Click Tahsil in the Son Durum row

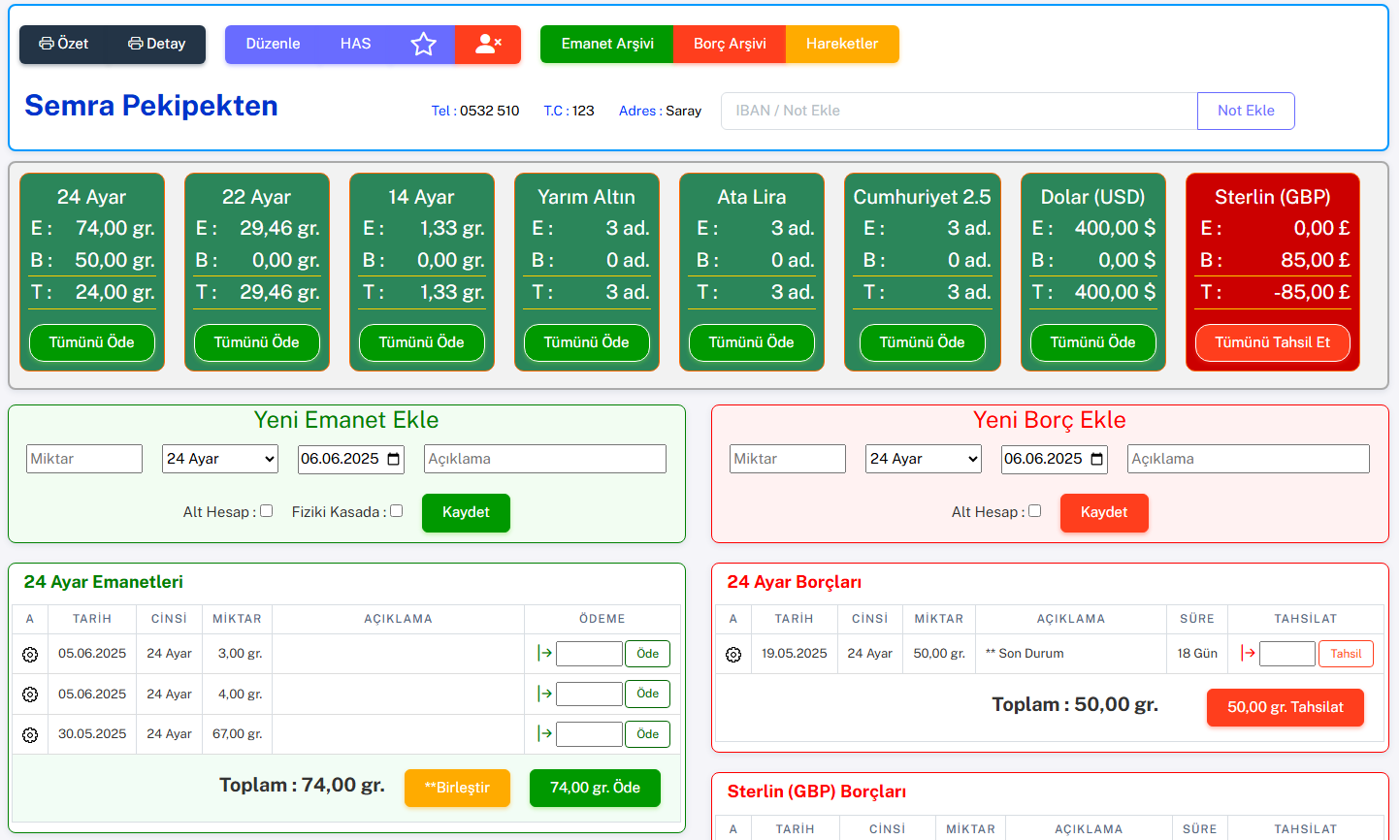1346,654
